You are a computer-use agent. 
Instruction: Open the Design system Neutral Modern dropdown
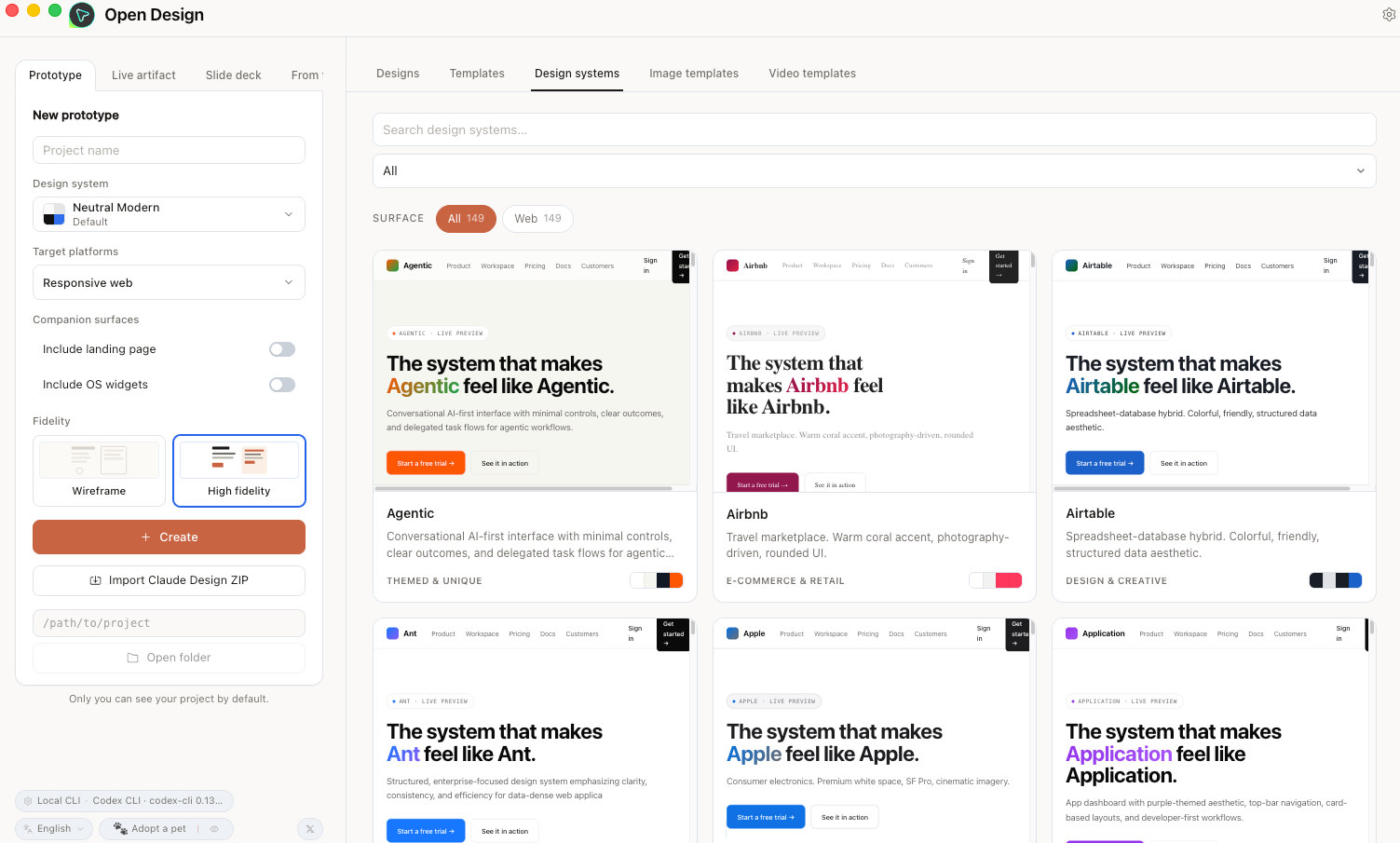click(169, 214)
